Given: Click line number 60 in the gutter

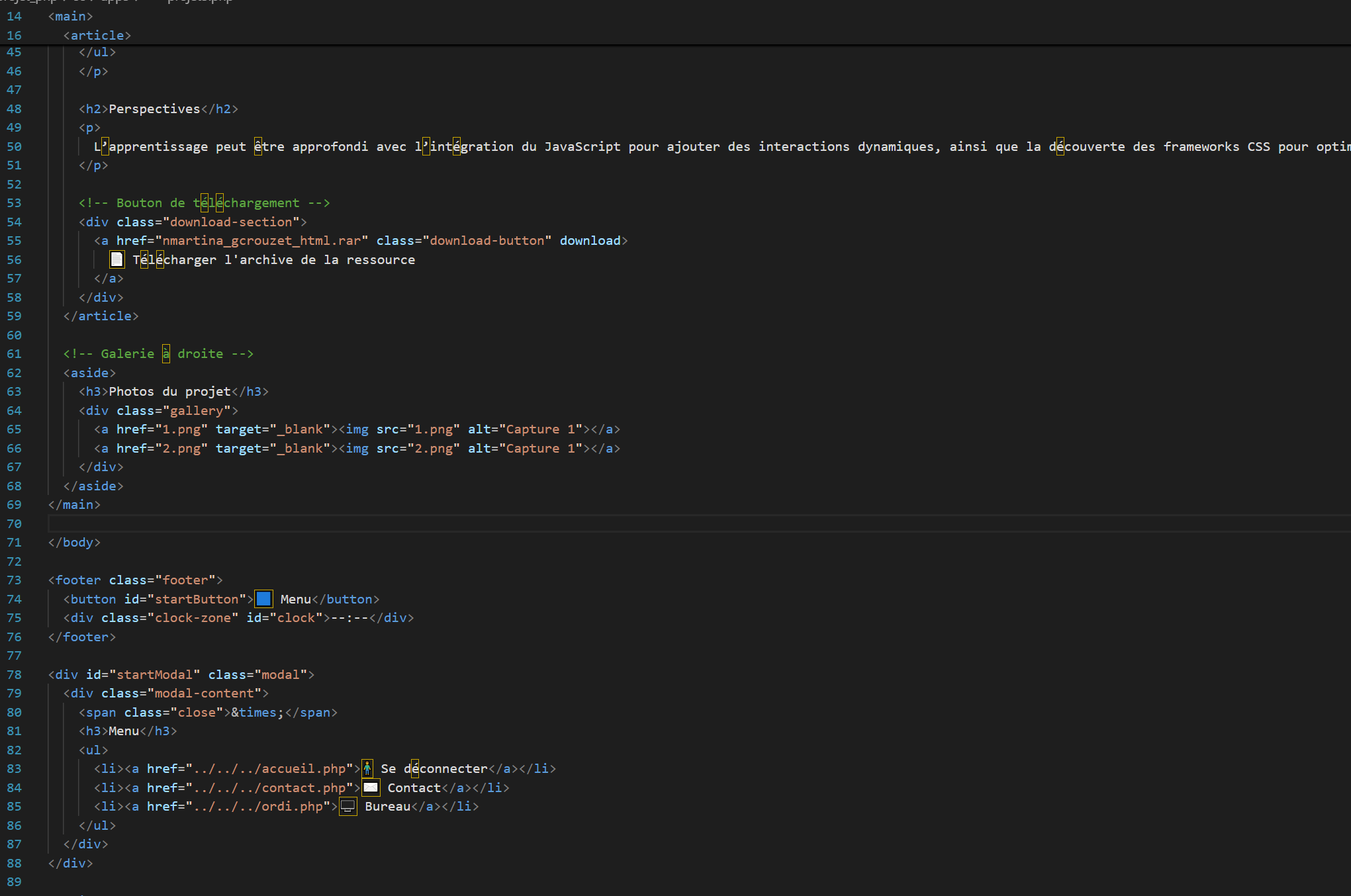Looking at the screenshot, I should [14, 335].
